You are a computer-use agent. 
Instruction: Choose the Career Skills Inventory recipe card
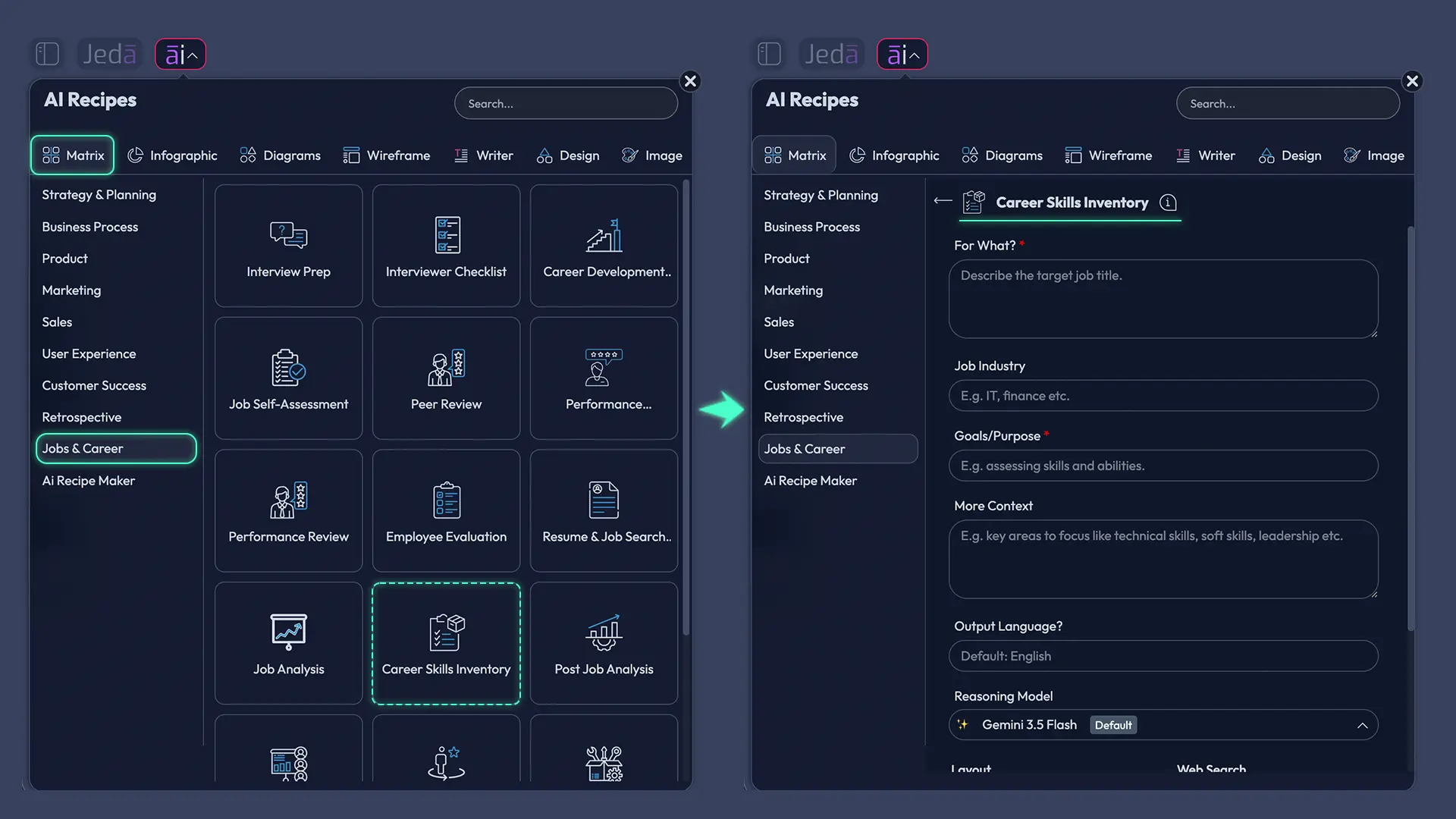(x=446, y=643)
